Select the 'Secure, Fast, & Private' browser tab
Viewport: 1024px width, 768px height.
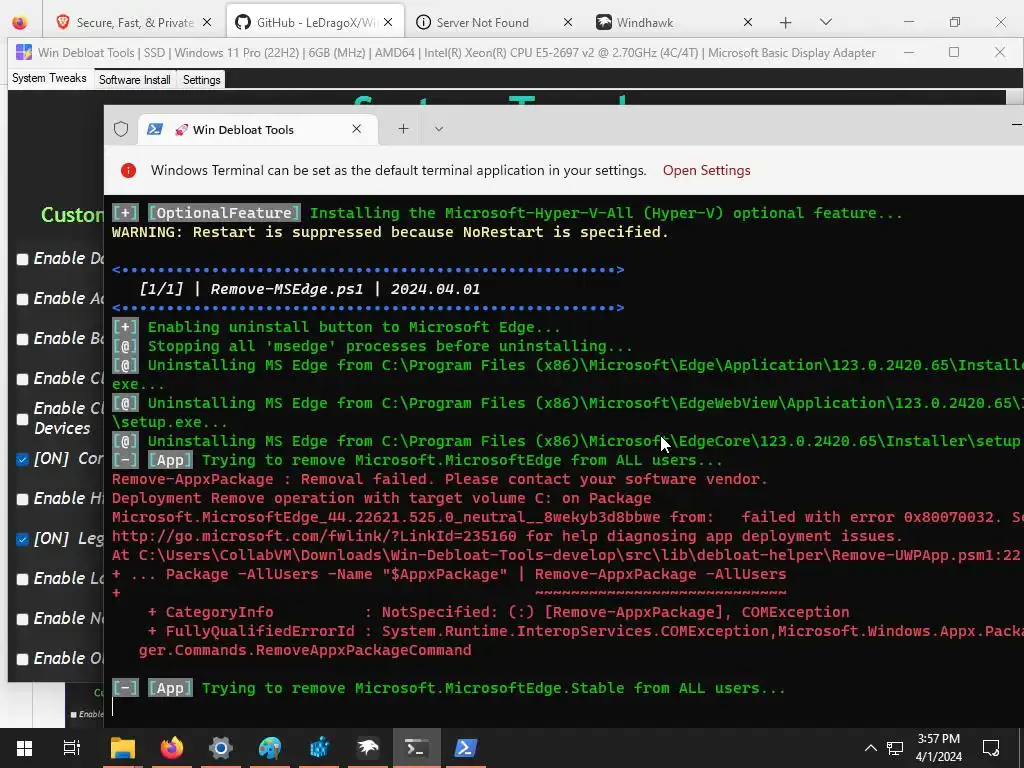pyautogui.click(x=135, y=22)
